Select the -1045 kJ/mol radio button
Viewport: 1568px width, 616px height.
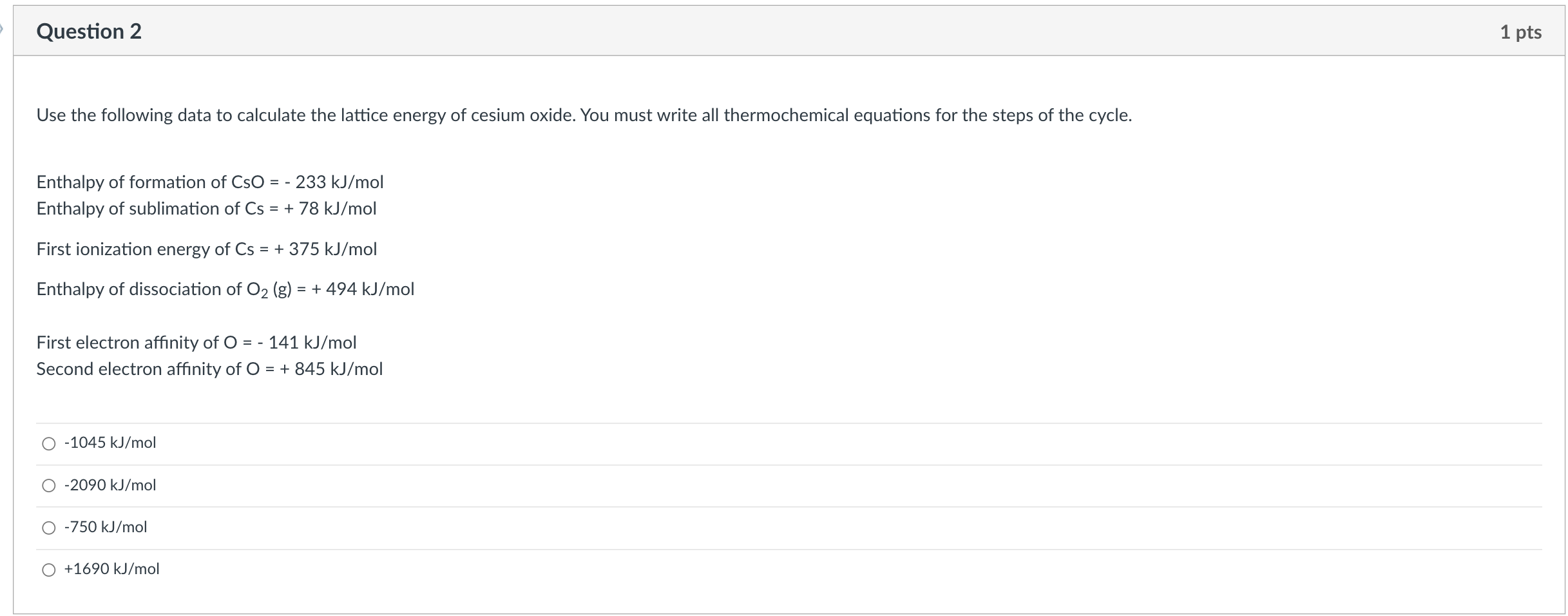pyautogui.click(x=49, y=443)
